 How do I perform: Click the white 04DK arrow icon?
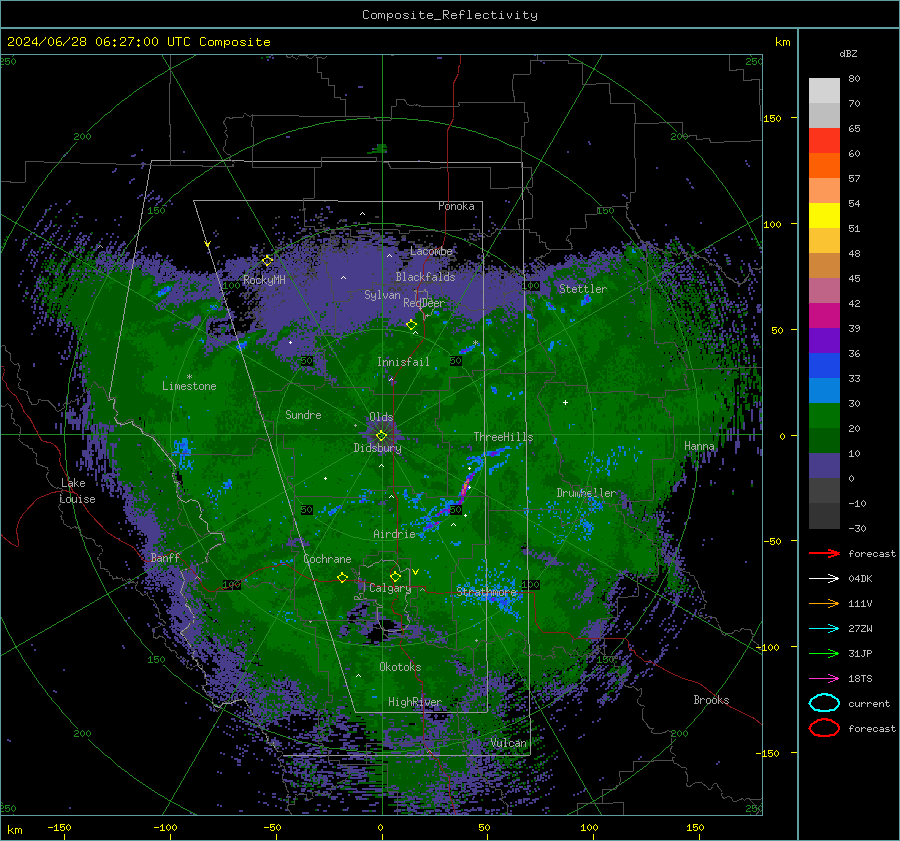[x=824, y=578]
